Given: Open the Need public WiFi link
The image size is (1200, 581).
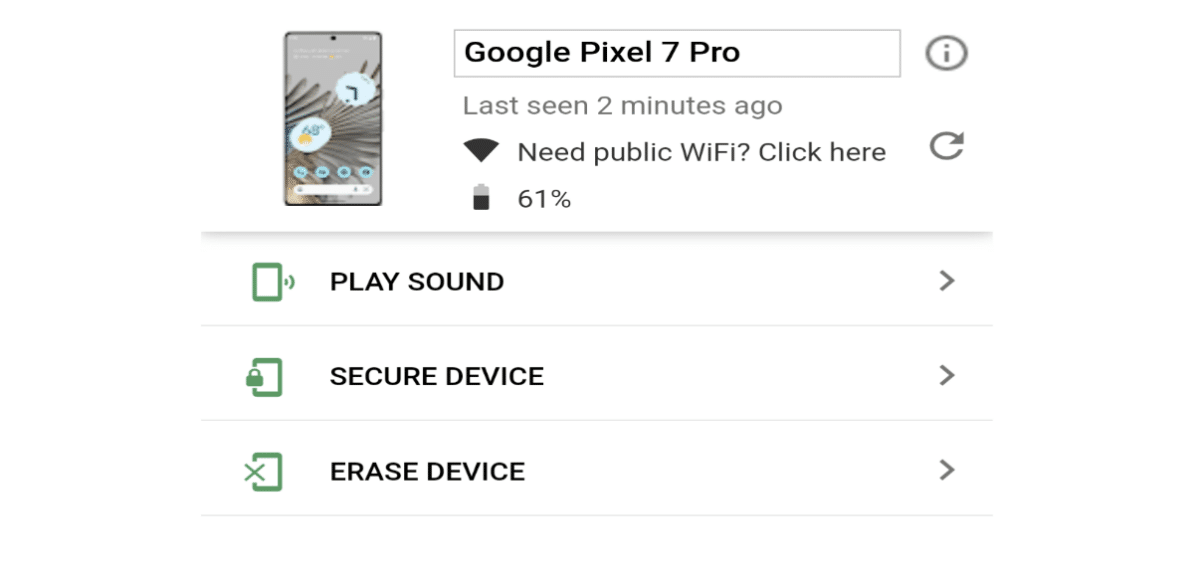Looking at the screenshot, I should 702,152.
